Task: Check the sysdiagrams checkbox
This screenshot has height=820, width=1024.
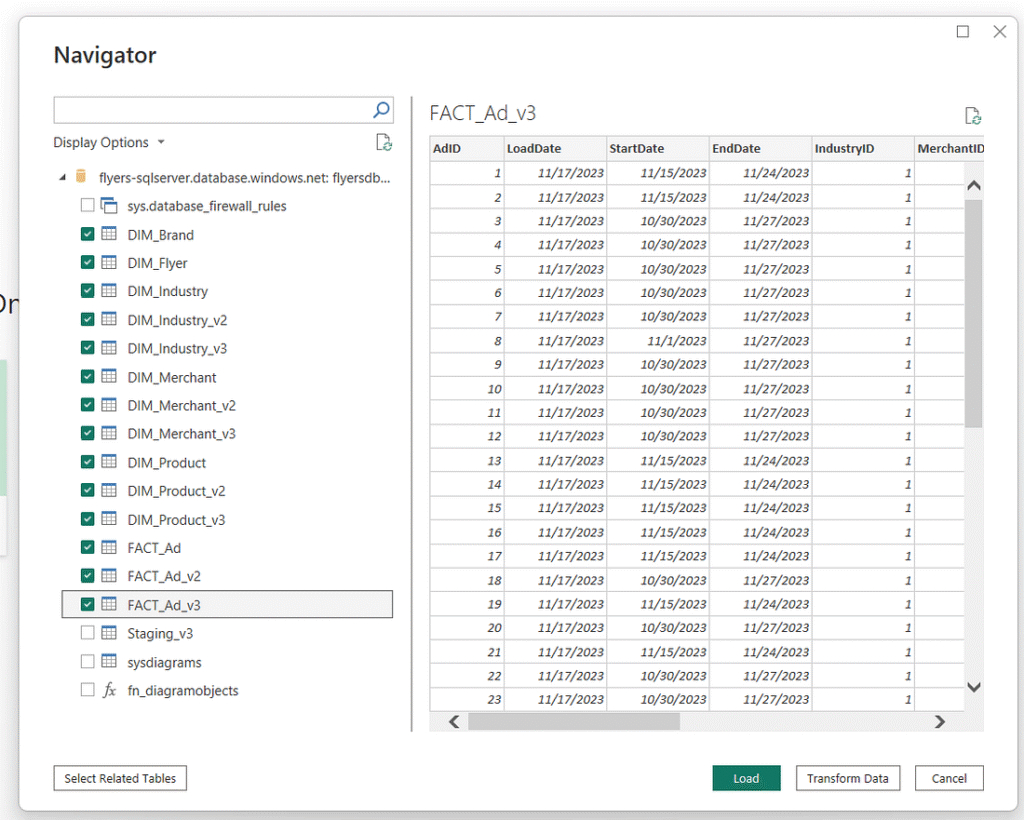Action: click(88, 661)
